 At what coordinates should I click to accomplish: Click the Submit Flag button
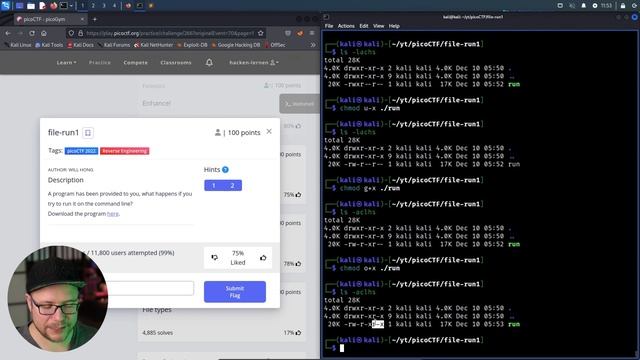(235, 292)
